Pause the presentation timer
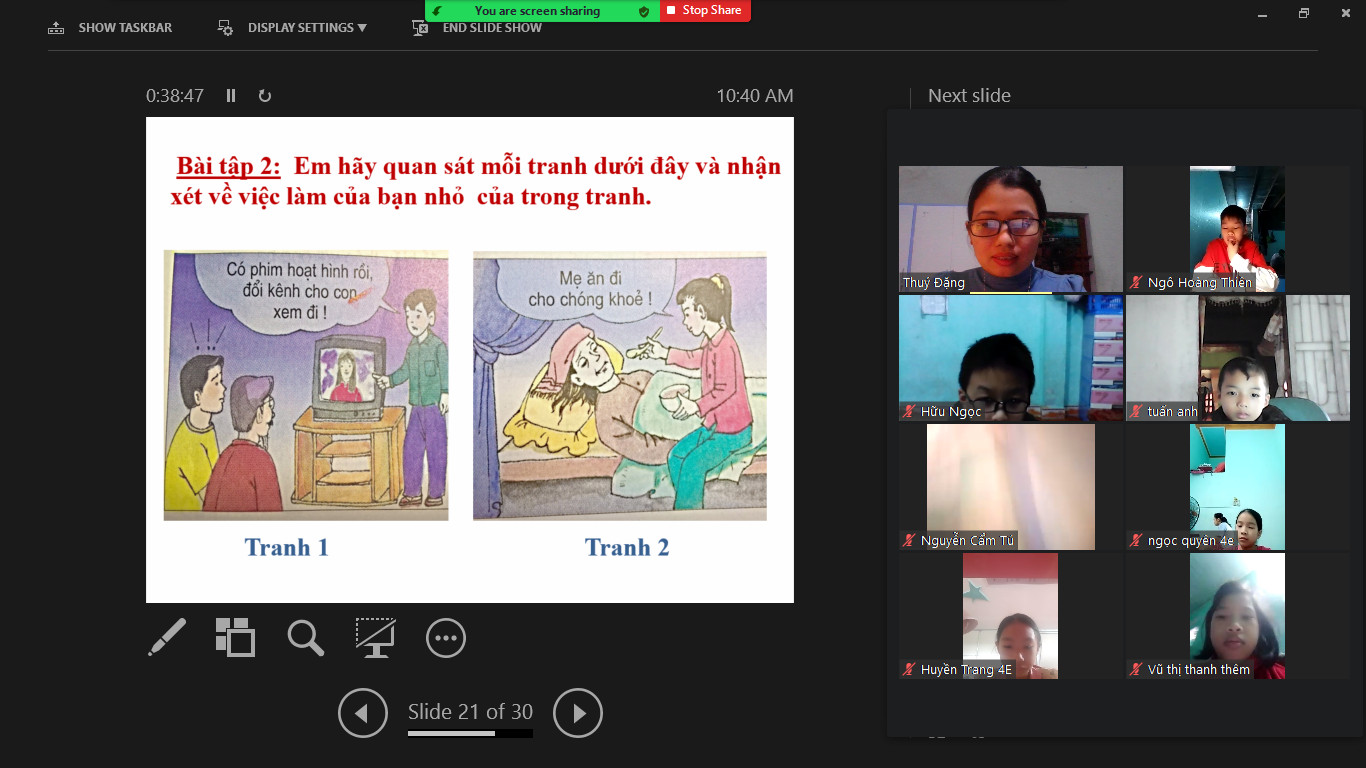This screenshot has width=1366, height=768. tap(231, 96)
